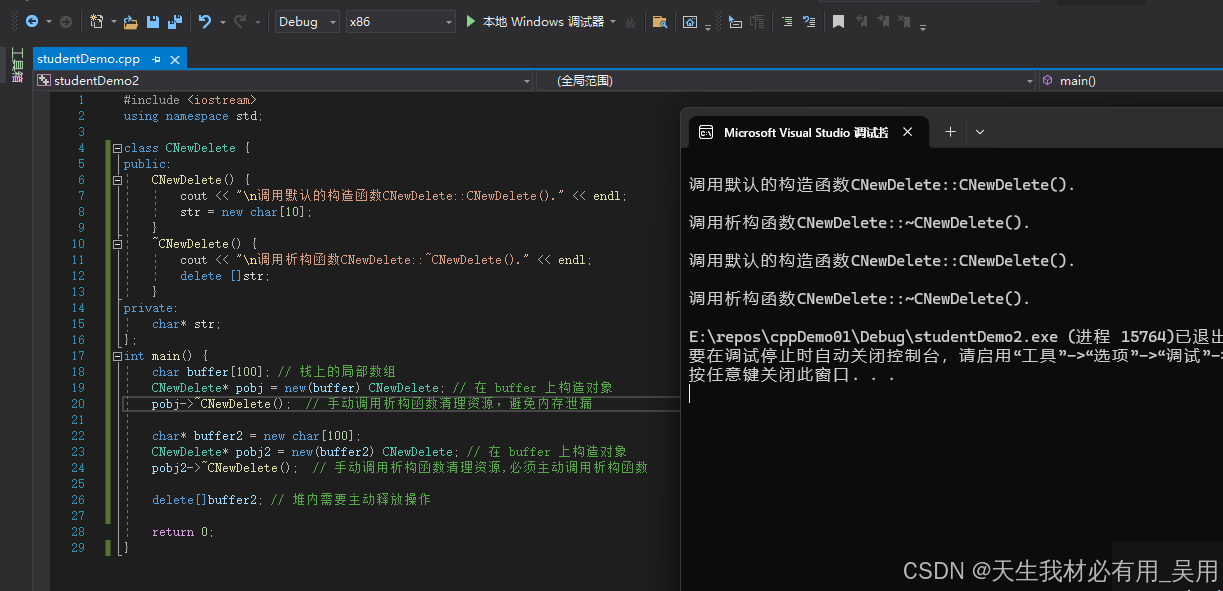Start debugging with the green play icon
The image size is (1223, 591).
(471, 21)
